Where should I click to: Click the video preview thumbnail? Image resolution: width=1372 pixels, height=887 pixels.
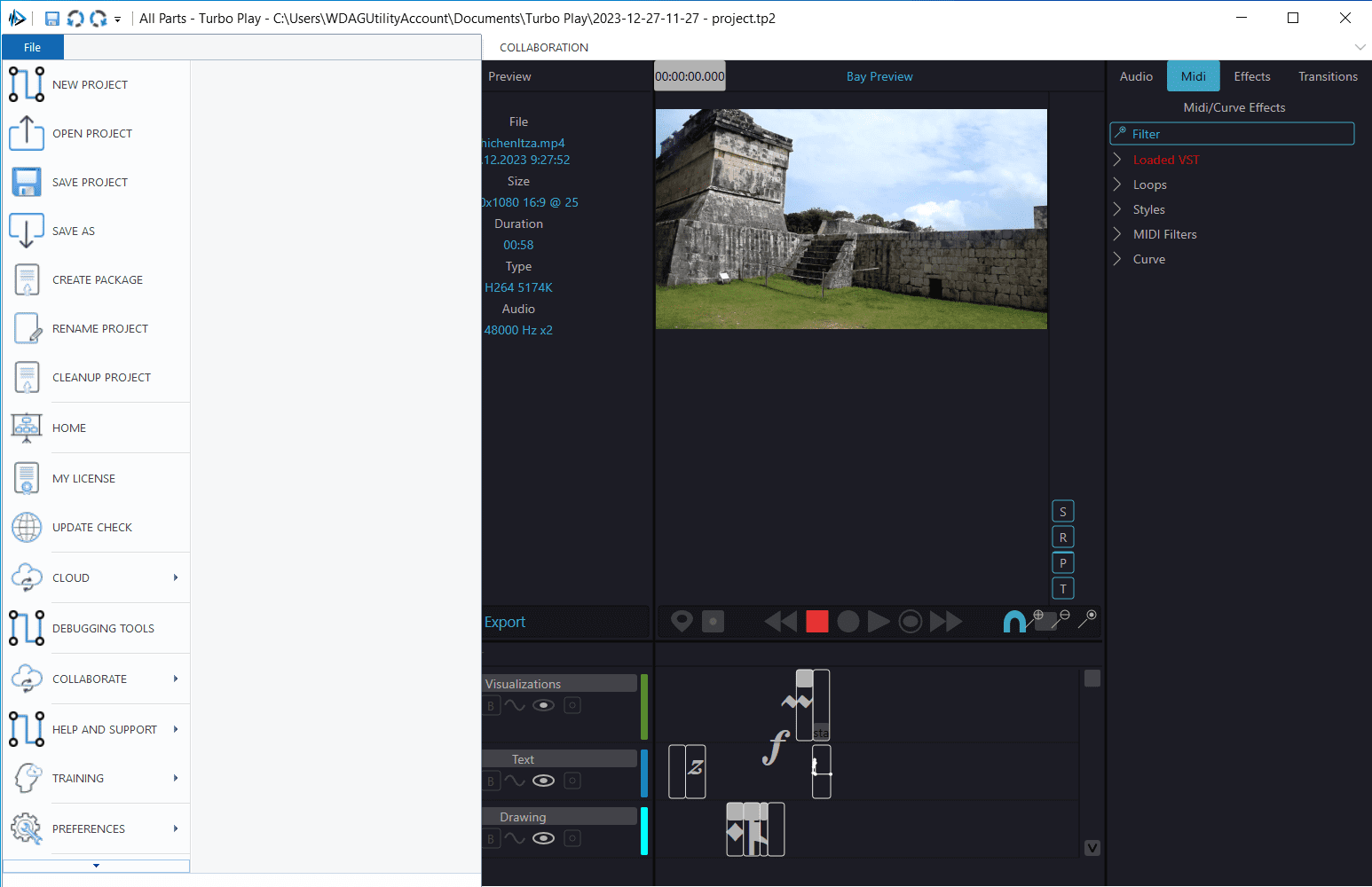tap(851, 219)
